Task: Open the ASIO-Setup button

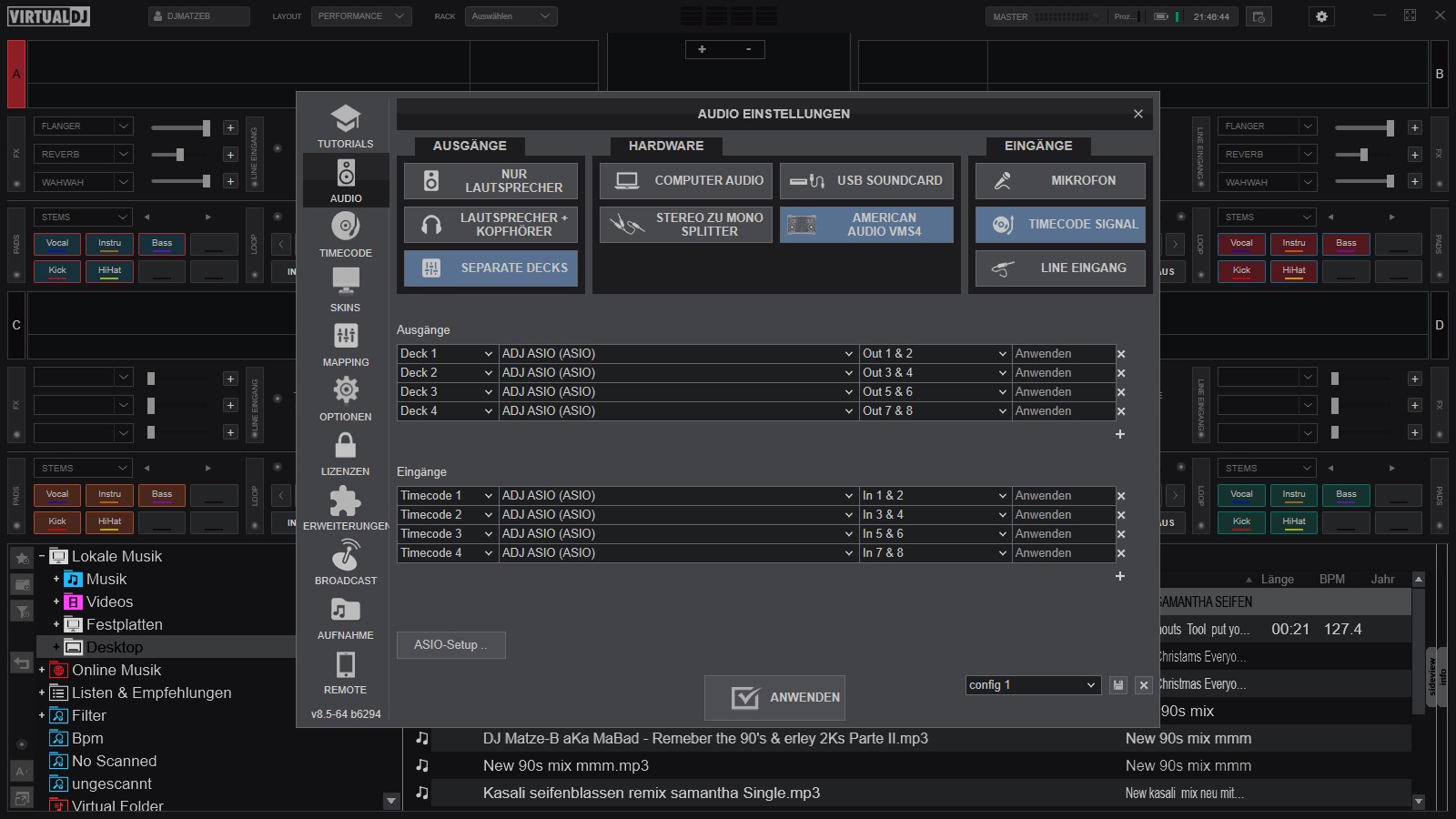Action: [450, 645]
